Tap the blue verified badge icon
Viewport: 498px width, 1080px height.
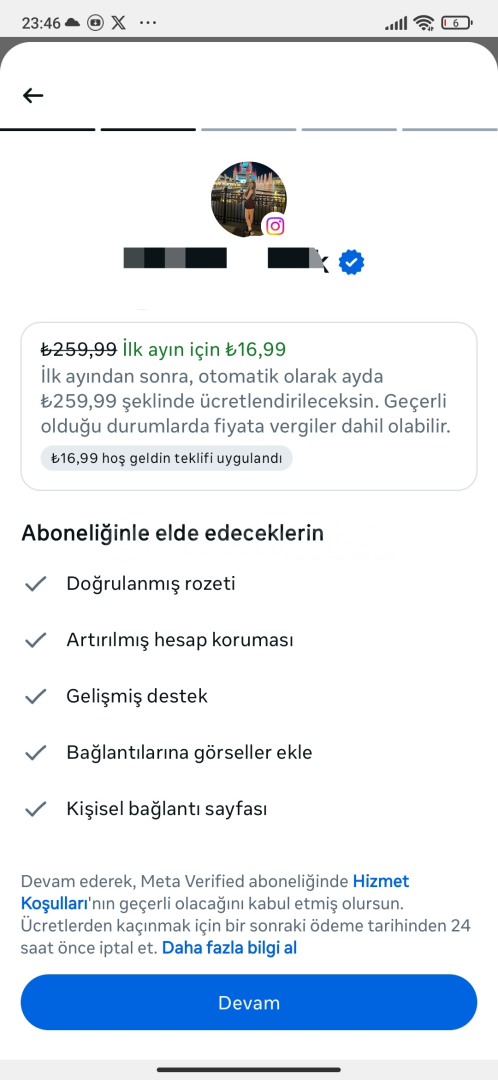coord(351,262)
